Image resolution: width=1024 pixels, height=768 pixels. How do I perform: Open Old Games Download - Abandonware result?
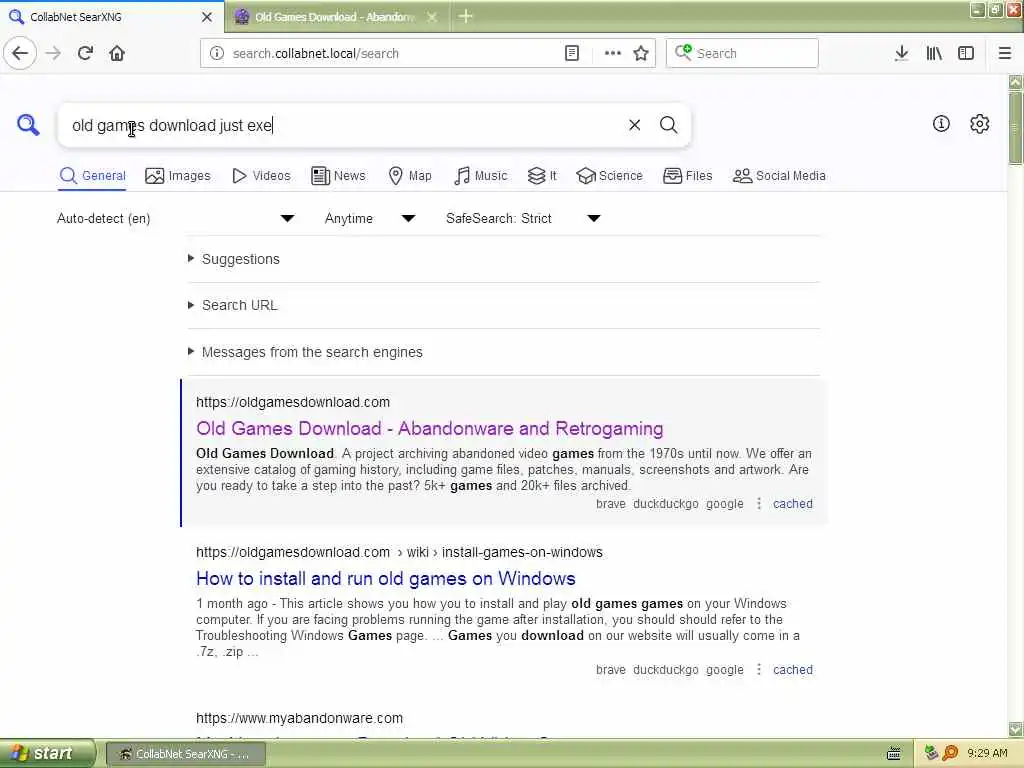tap(430, 428)
